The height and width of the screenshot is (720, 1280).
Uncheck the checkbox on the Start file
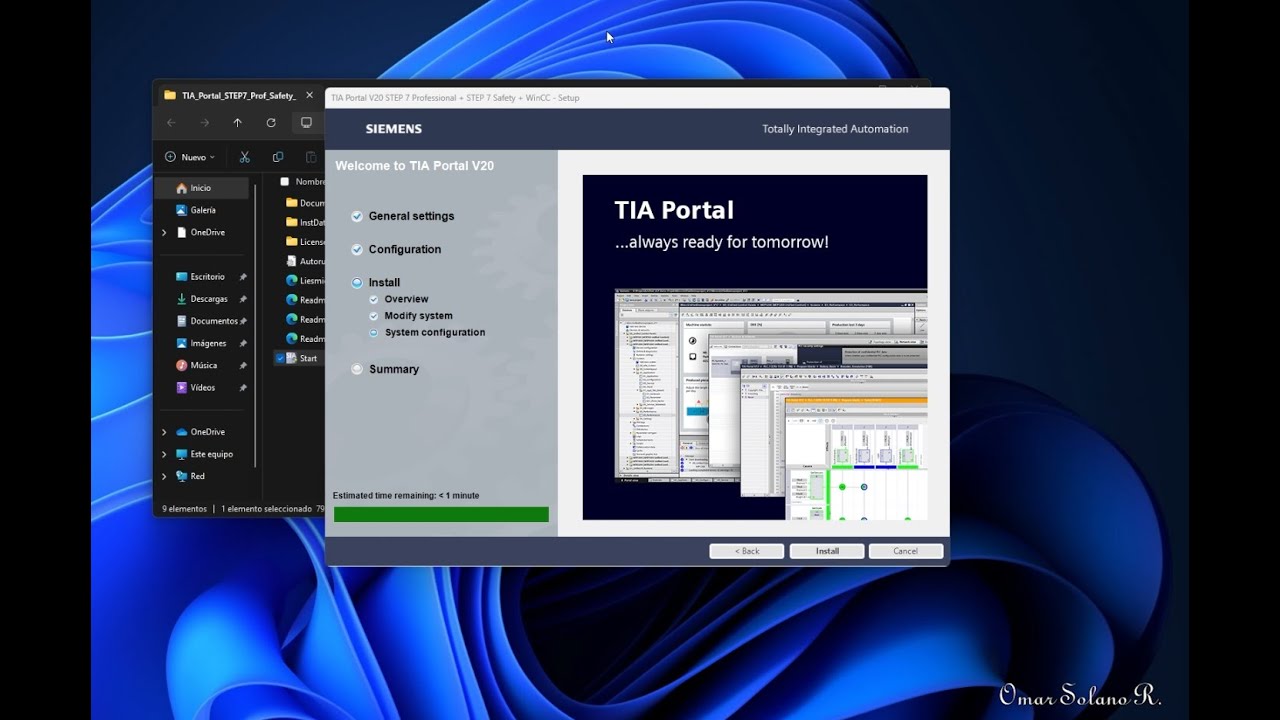(281, 358)
